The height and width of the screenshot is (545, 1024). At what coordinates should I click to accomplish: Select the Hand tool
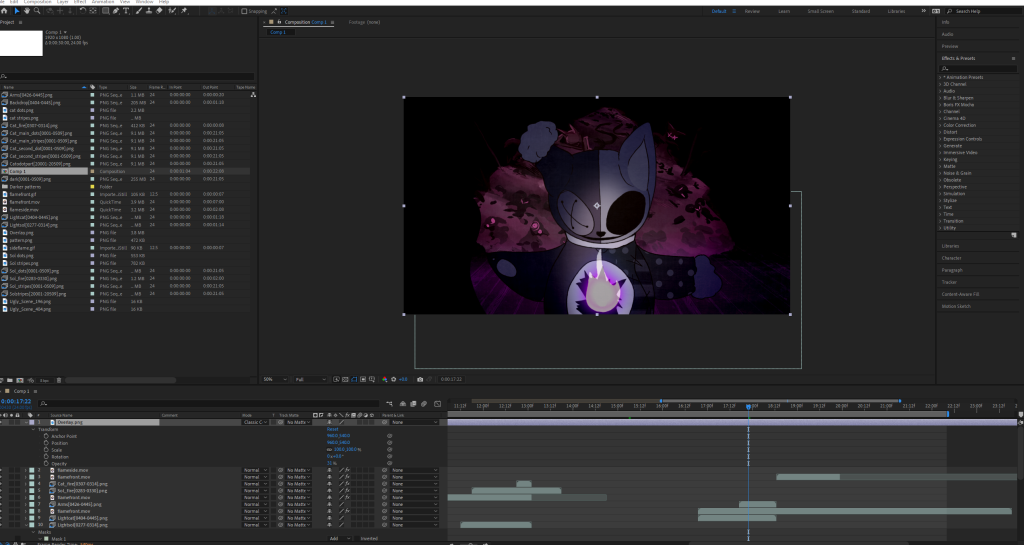point(27,11)
